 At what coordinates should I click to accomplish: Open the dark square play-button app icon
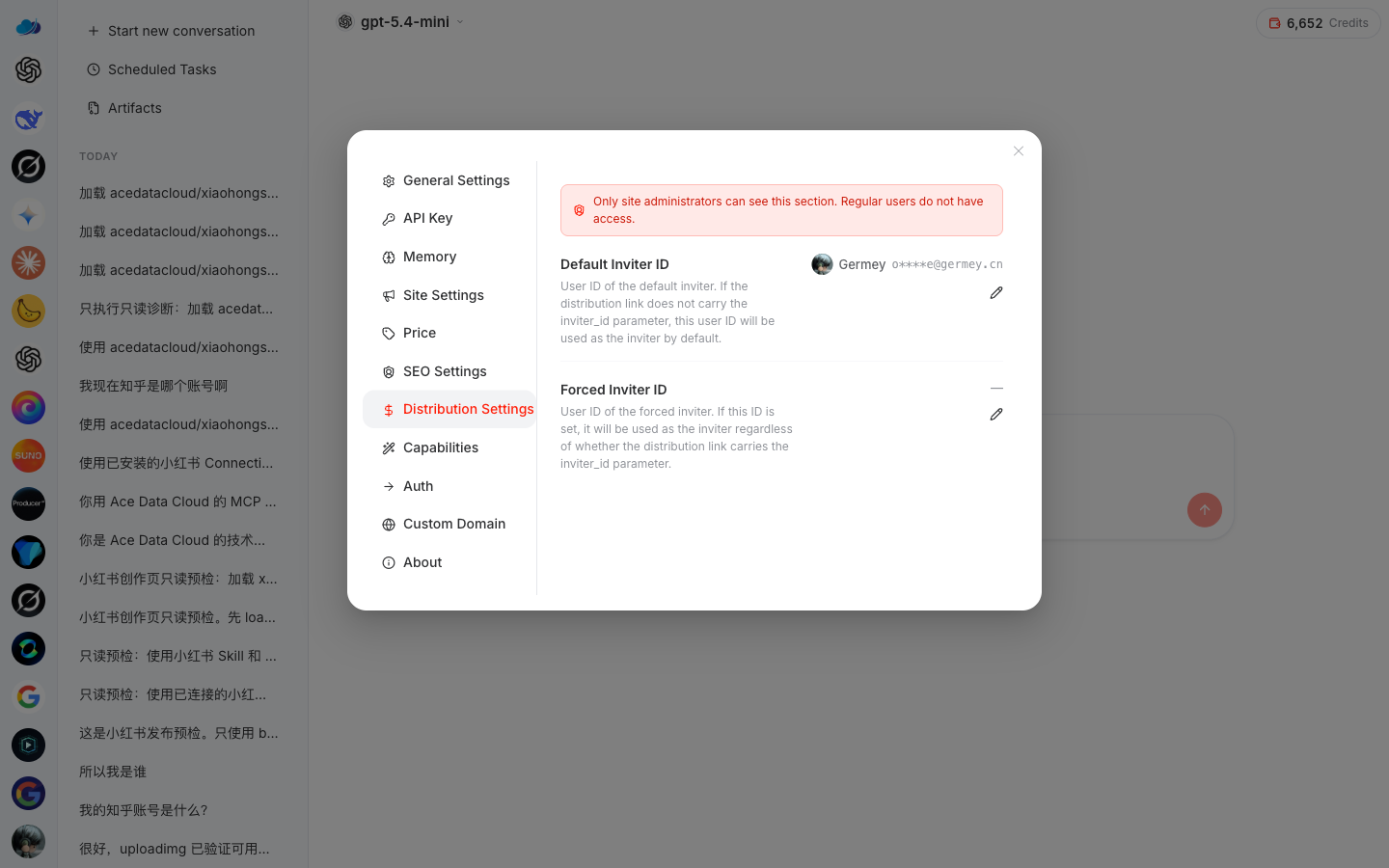pos(28,746)
